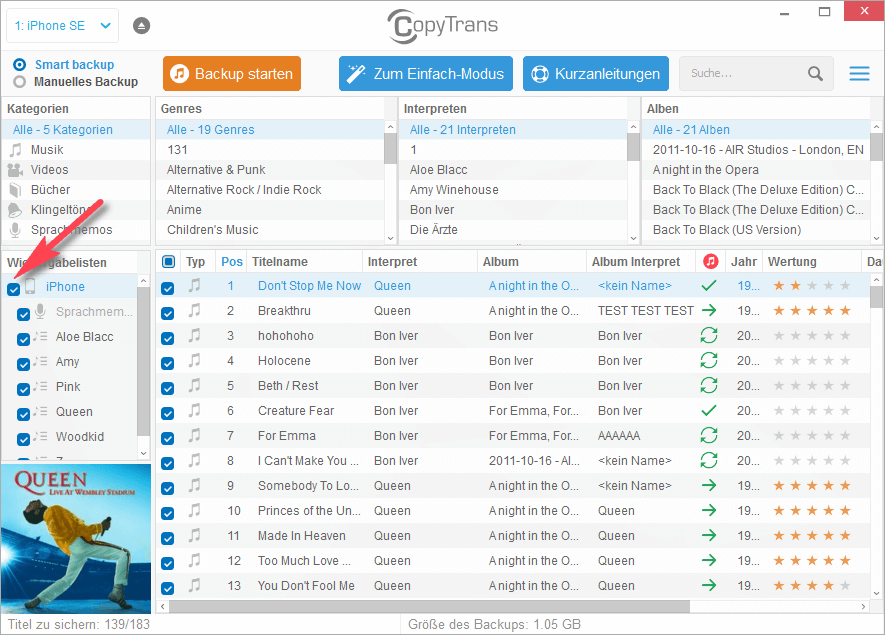Image resolution: width=885 pixels, height=635 pixels.
Task: Open Kurzanleitungen button
Action: (x=596, y=73)
